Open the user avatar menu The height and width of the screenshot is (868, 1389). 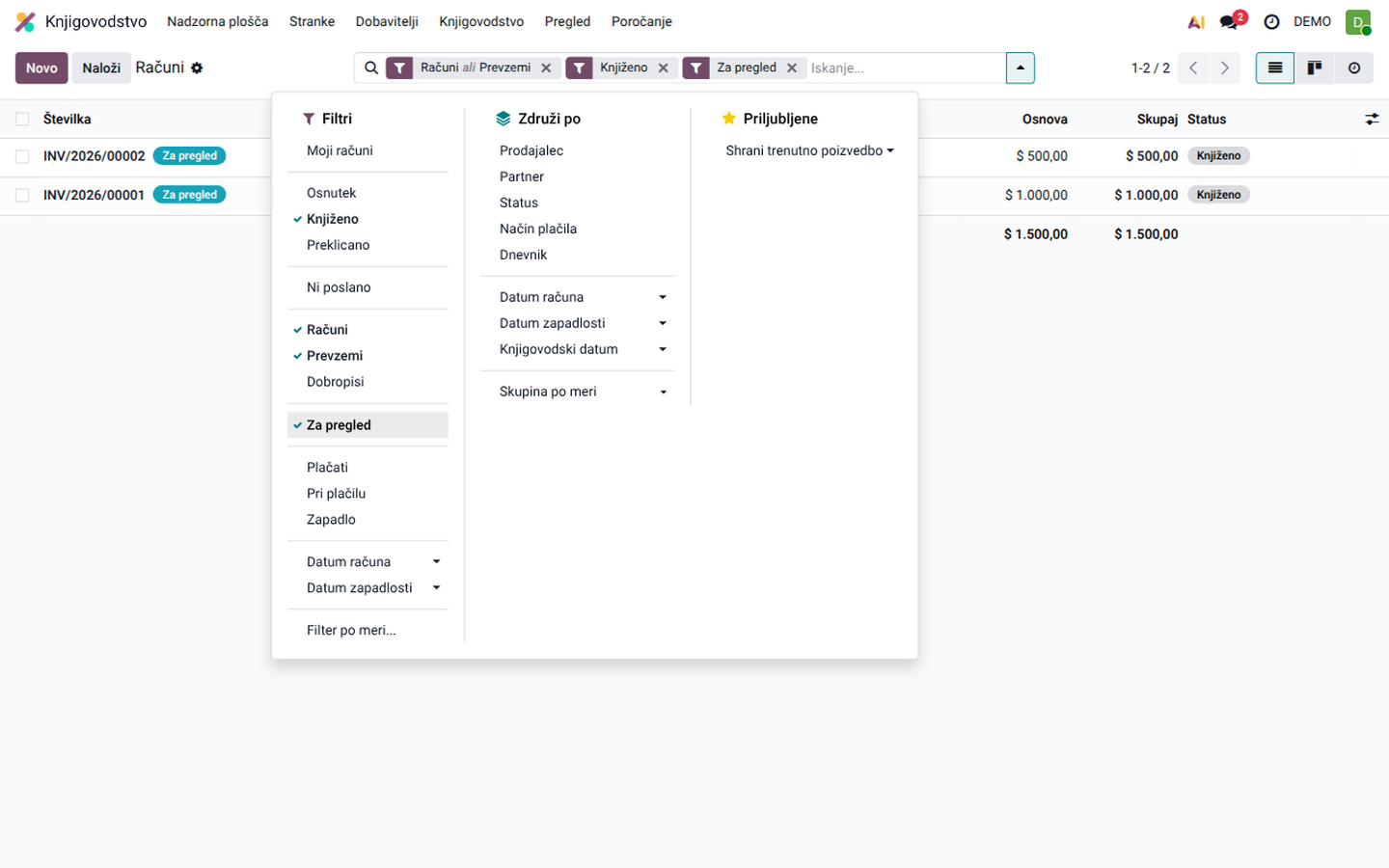(x=1358, y=21)
